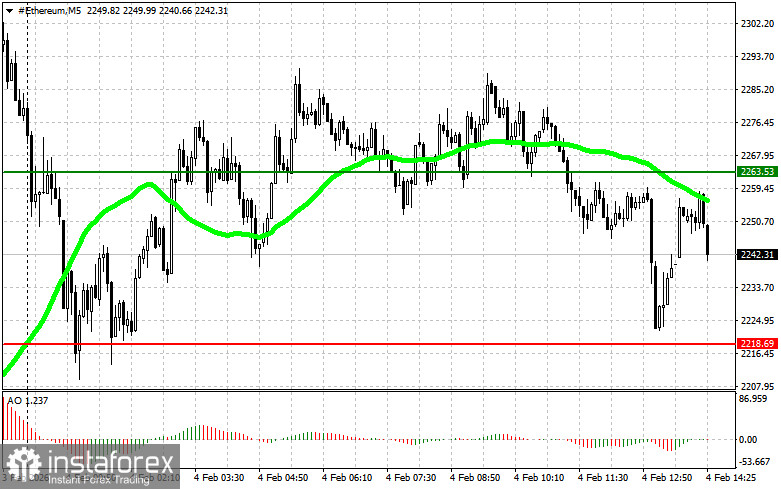781x489 pixels.
Task: Click price scale value 2267.95
Action: 757,155
